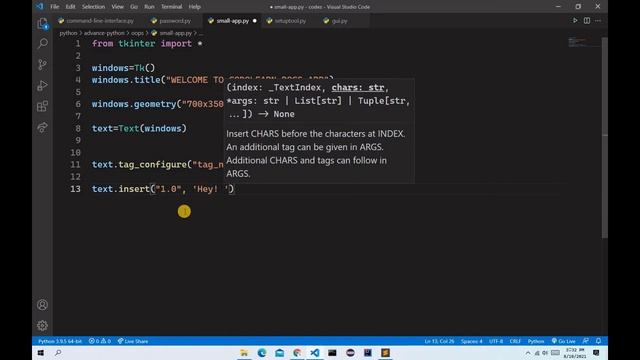Change CRLF end of line sequence

coord(515,341)
